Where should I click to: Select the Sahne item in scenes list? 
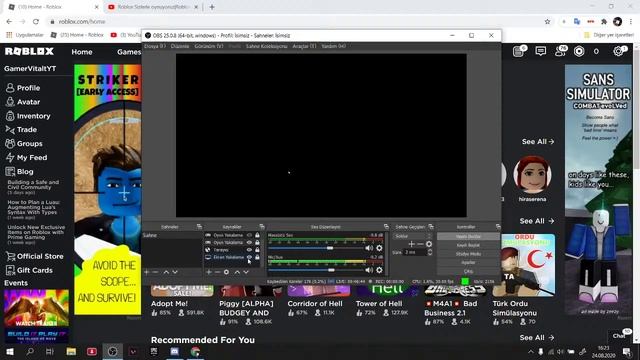click(x=172, y=235)
